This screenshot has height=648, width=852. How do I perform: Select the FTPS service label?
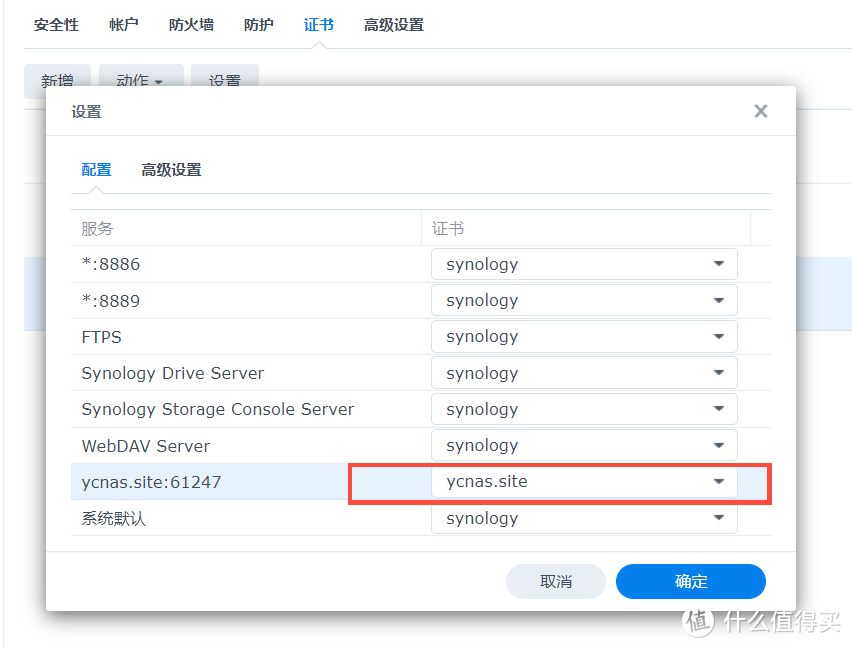(102, 337)
